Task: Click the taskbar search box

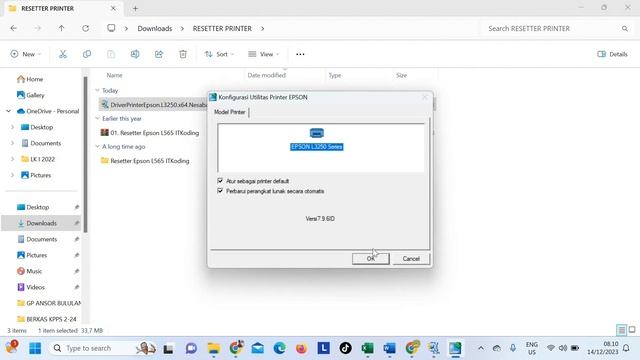Action: [103, 348]
